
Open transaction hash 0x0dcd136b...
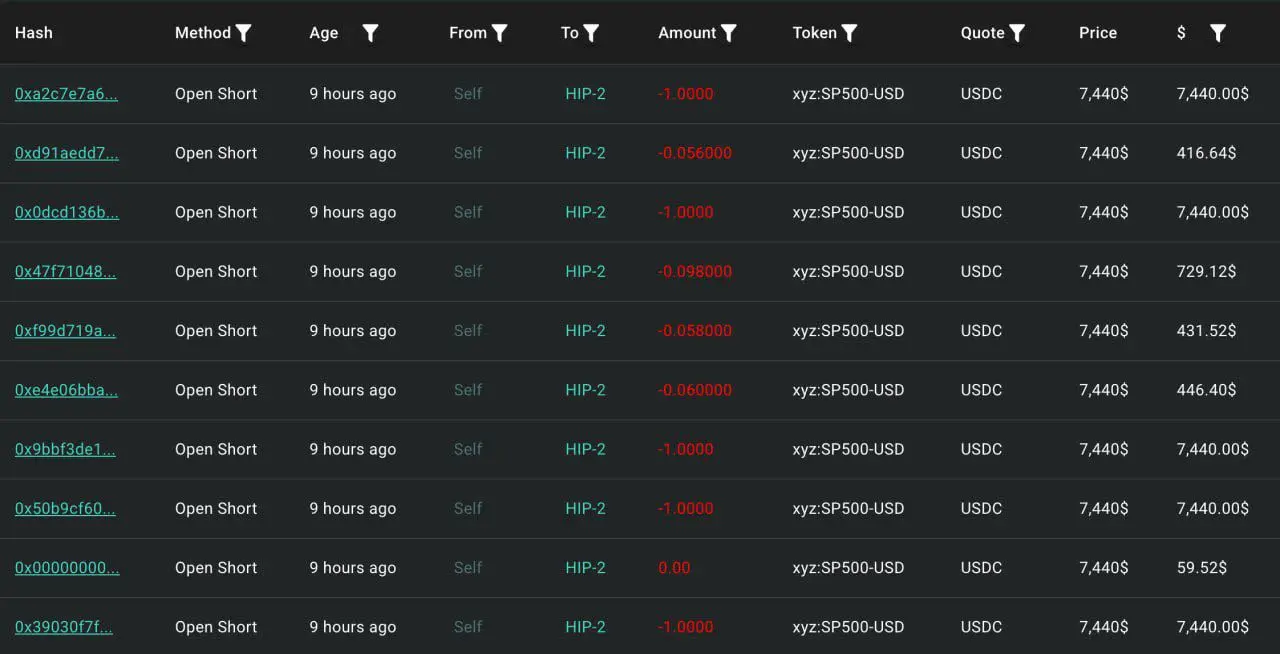pos(67,212)
